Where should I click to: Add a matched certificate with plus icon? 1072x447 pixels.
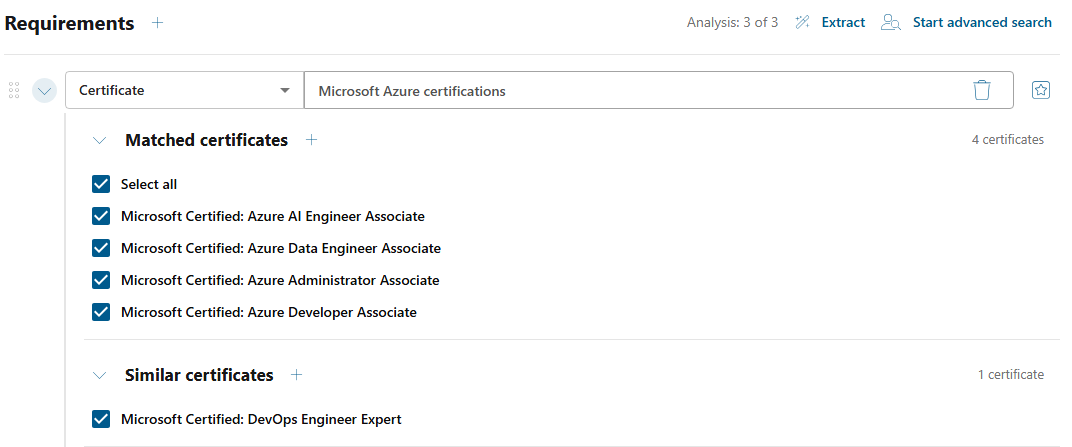(312, 140)
